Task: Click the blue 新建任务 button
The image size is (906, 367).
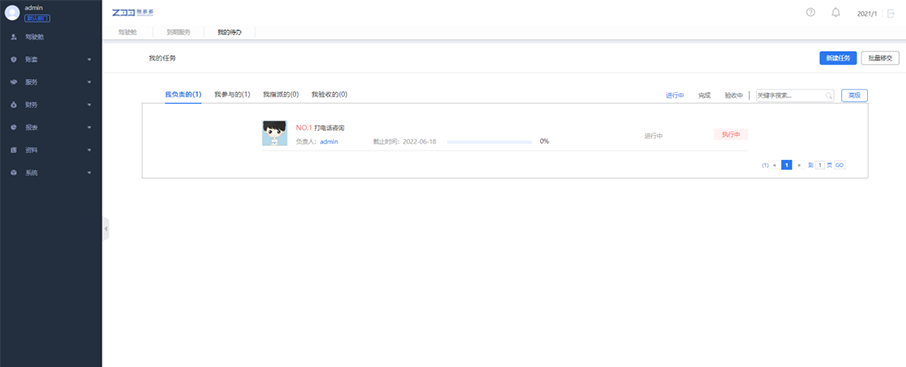Action: pos(838,58)
